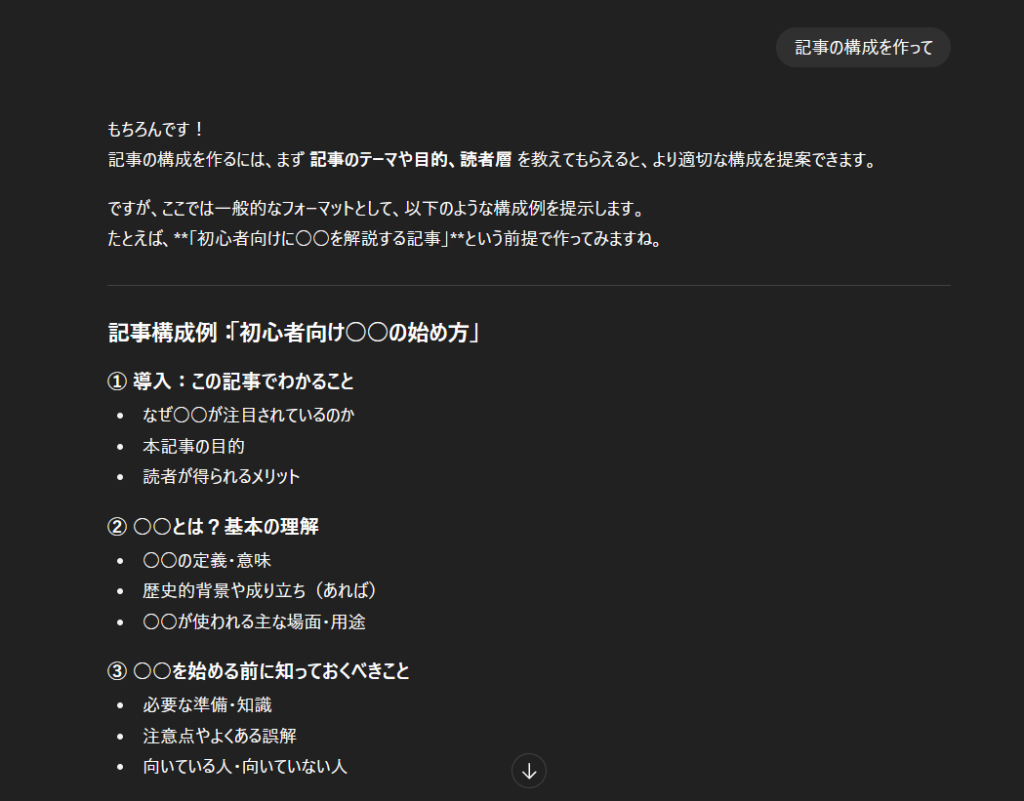Select bullet 歴史的背景や成り立ち（あれば）
The image size is (1024, 801).
259,591
